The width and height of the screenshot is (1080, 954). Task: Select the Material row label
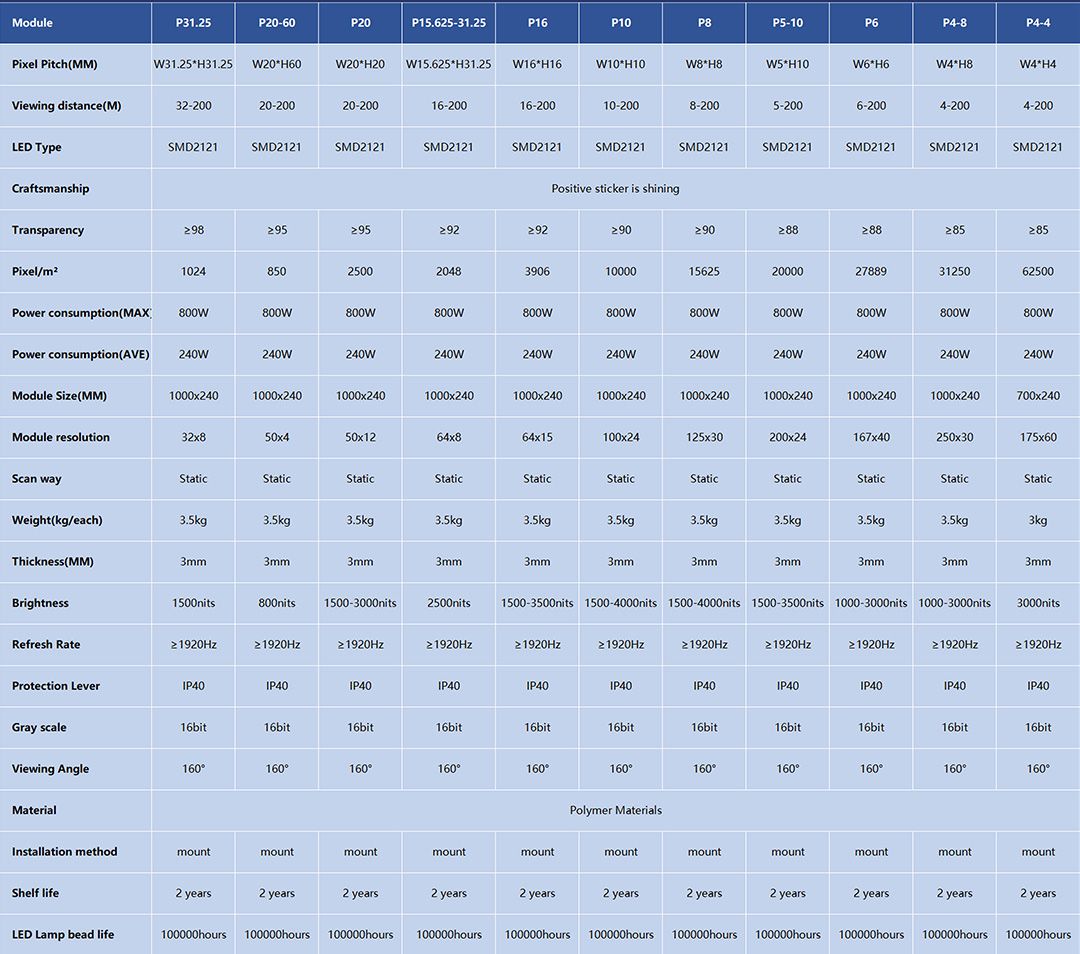click(x=34, y=810)
